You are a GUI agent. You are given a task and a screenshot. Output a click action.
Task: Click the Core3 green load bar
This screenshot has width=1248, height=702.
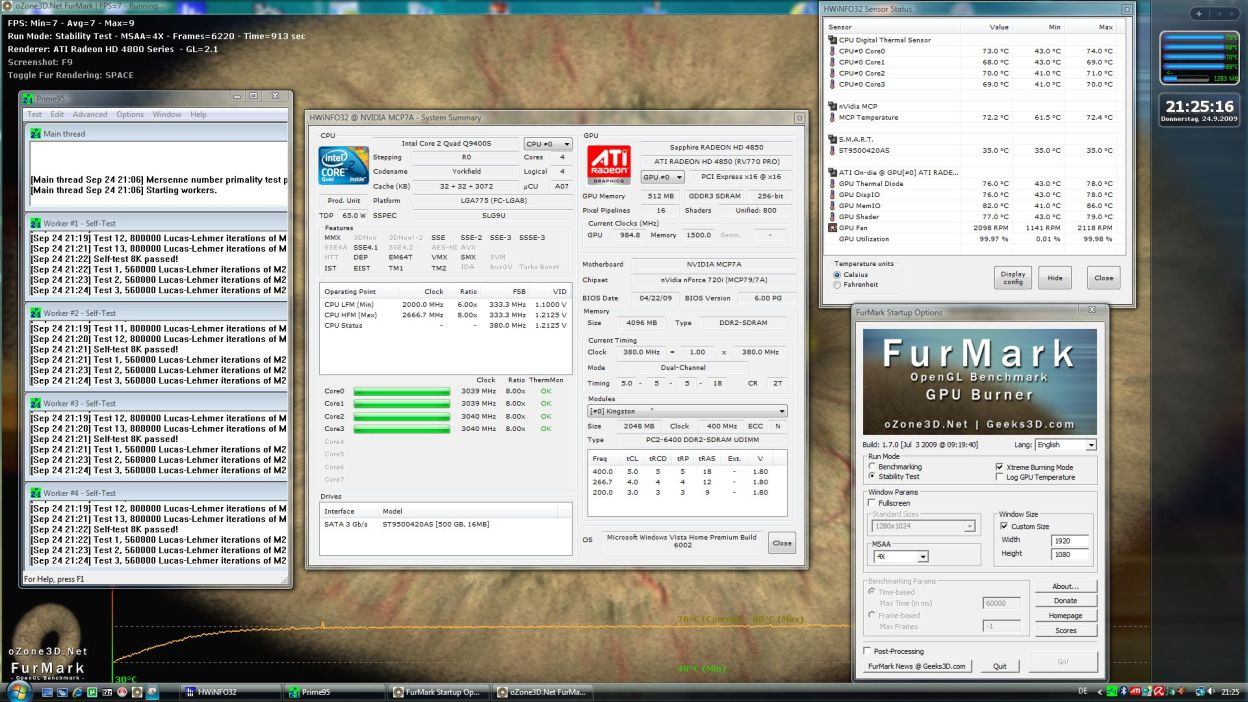pyautogui.click(x=400, y=429)
